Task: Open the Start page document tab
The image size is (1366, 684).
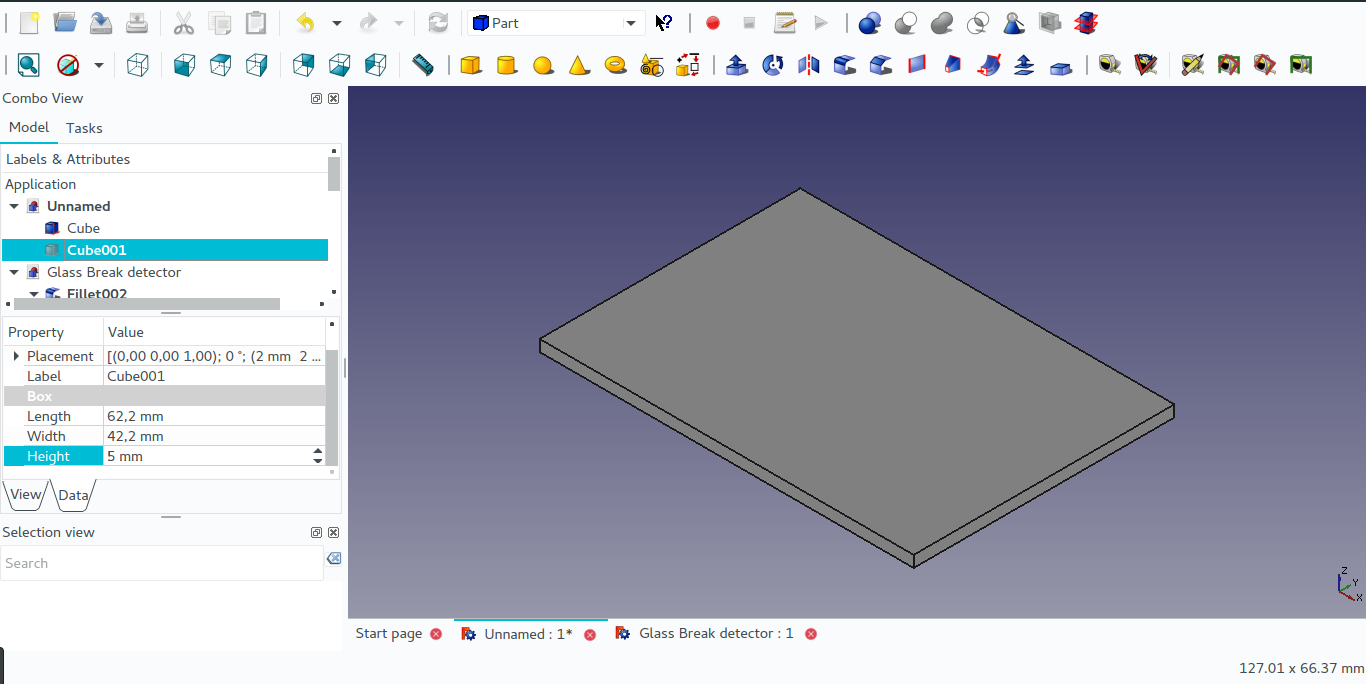Action: tap(389, 633)
